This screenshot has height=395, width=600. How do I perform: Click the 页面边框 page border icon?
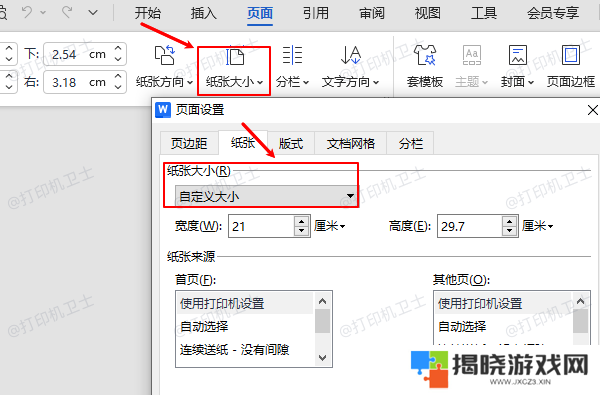571,55
